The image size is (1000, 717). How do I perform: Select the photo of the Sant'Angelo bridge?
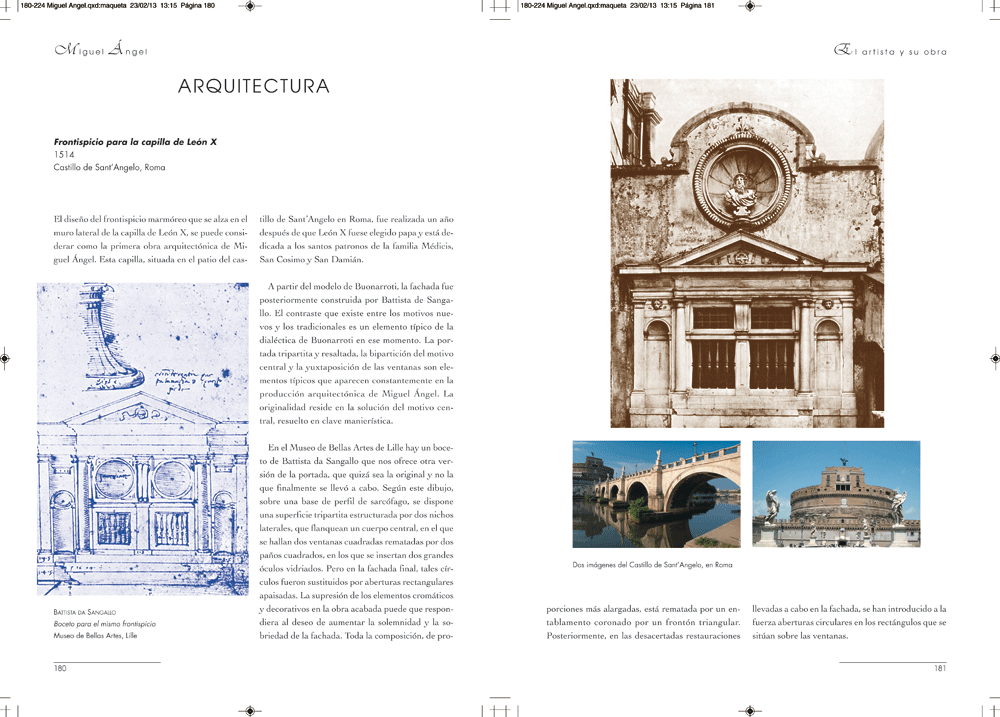(x=656, y=494)
